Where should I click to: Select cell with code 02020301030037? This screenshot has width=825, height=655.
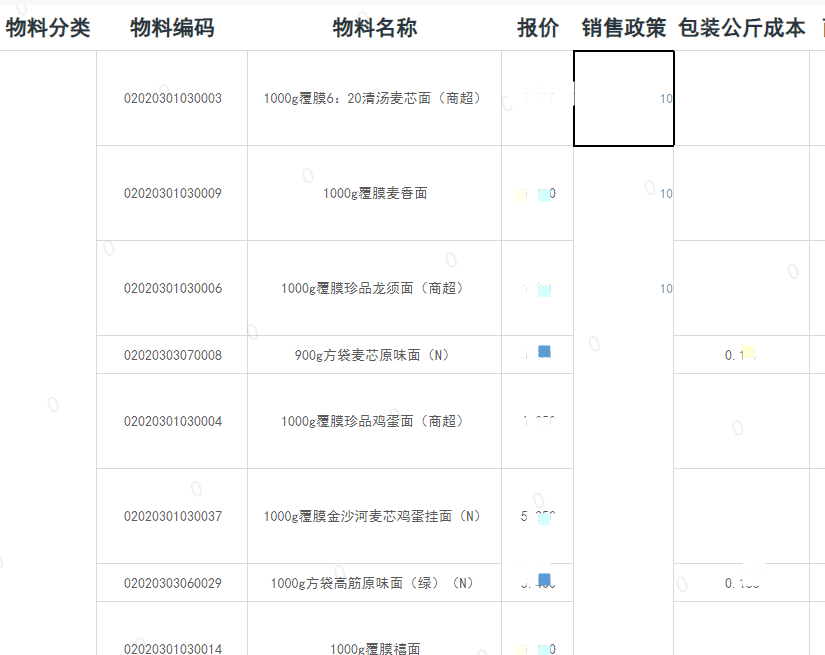[172, 516]
